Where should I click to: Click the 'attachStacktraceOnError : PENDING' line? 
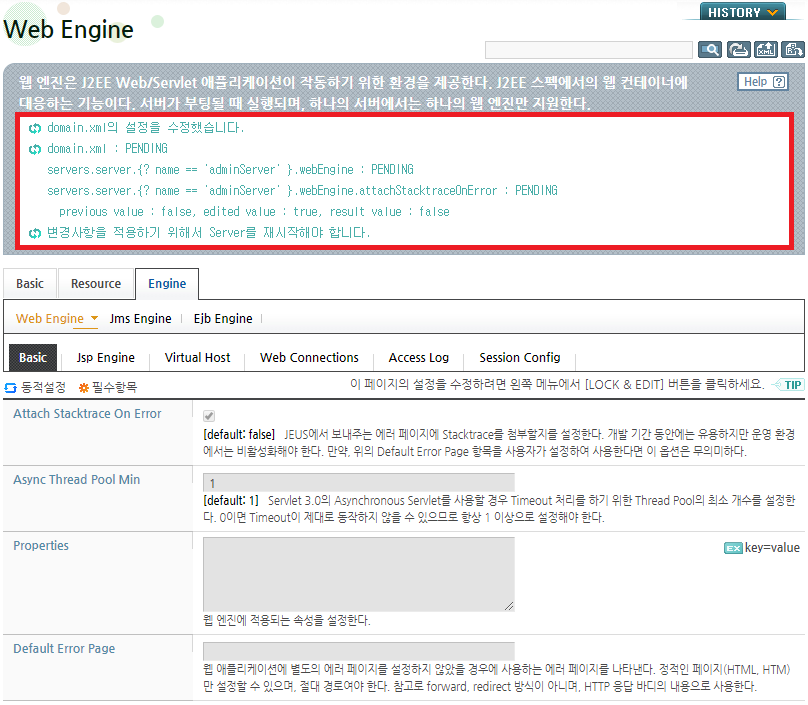point(302,191)
